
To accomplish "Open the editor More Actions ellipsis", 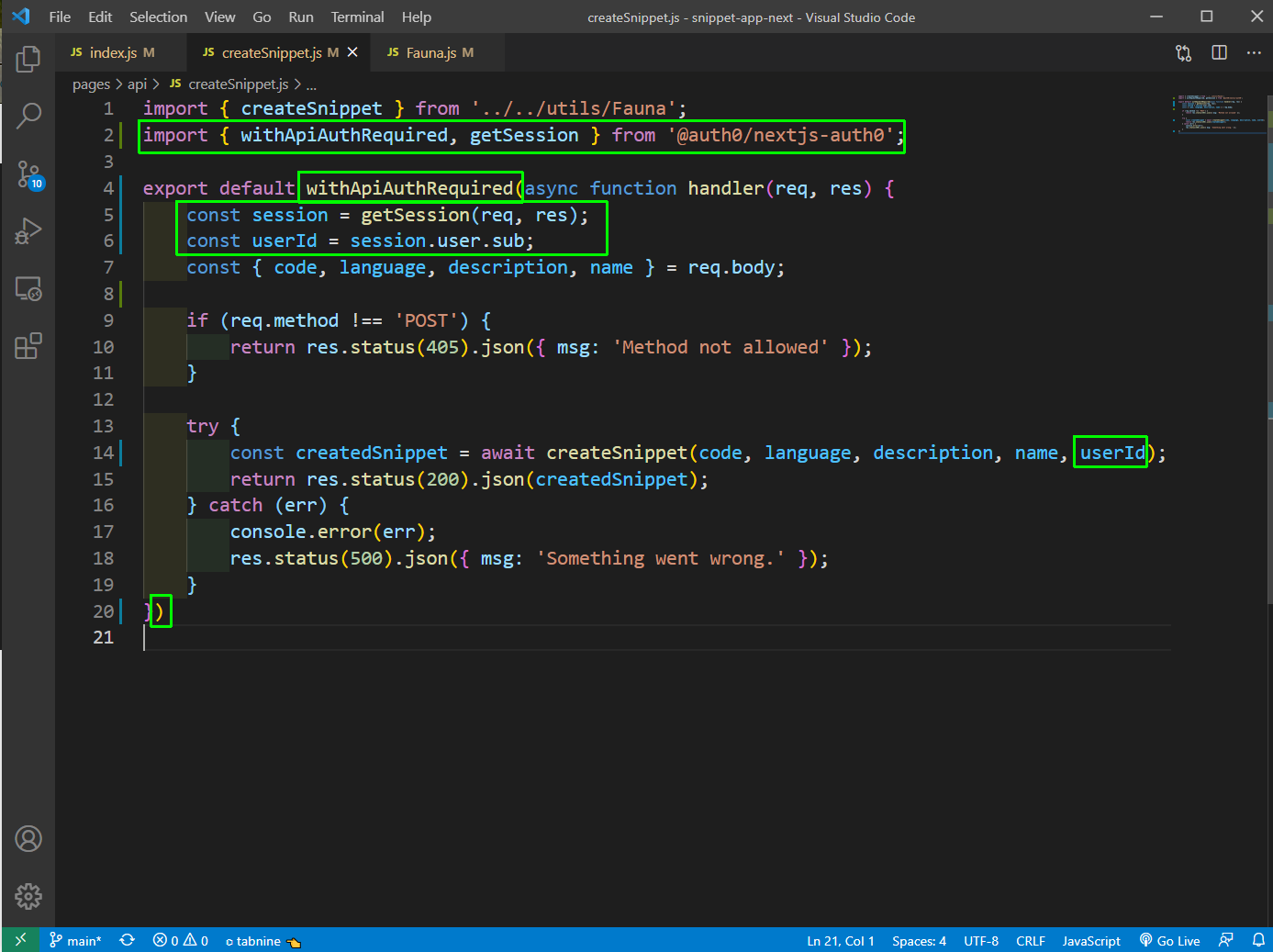I will (1254, 53).
